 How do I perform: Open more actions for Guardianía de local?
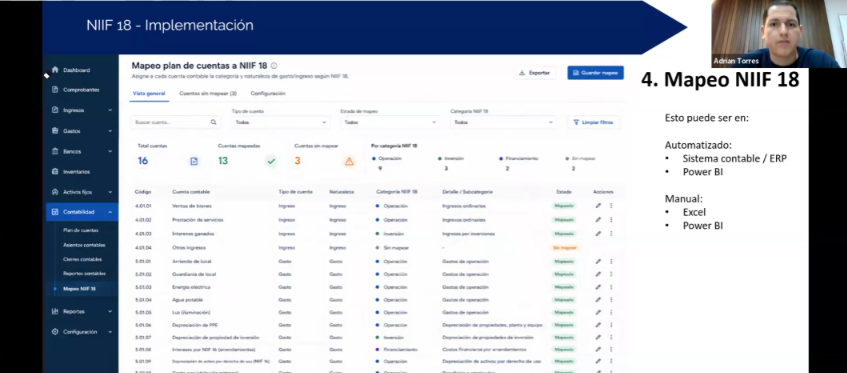pos(611,274)
